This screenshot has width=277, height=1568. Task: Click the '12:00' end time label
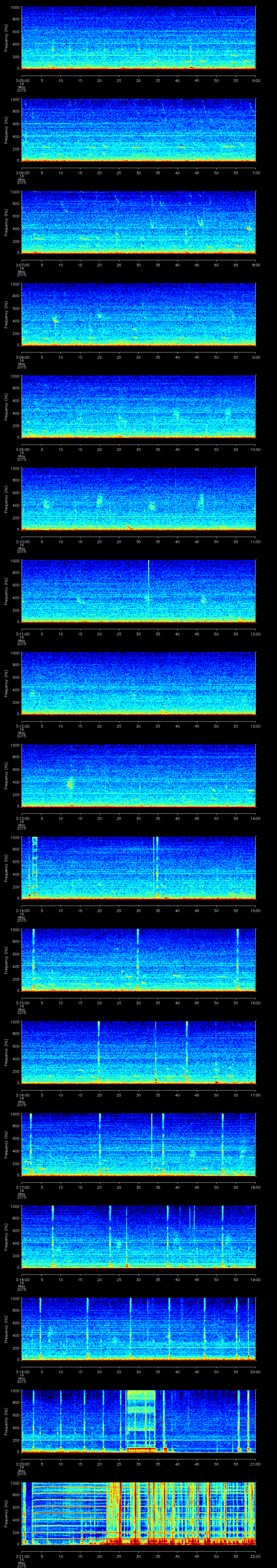pyautogui.click(x=256, y=634)
